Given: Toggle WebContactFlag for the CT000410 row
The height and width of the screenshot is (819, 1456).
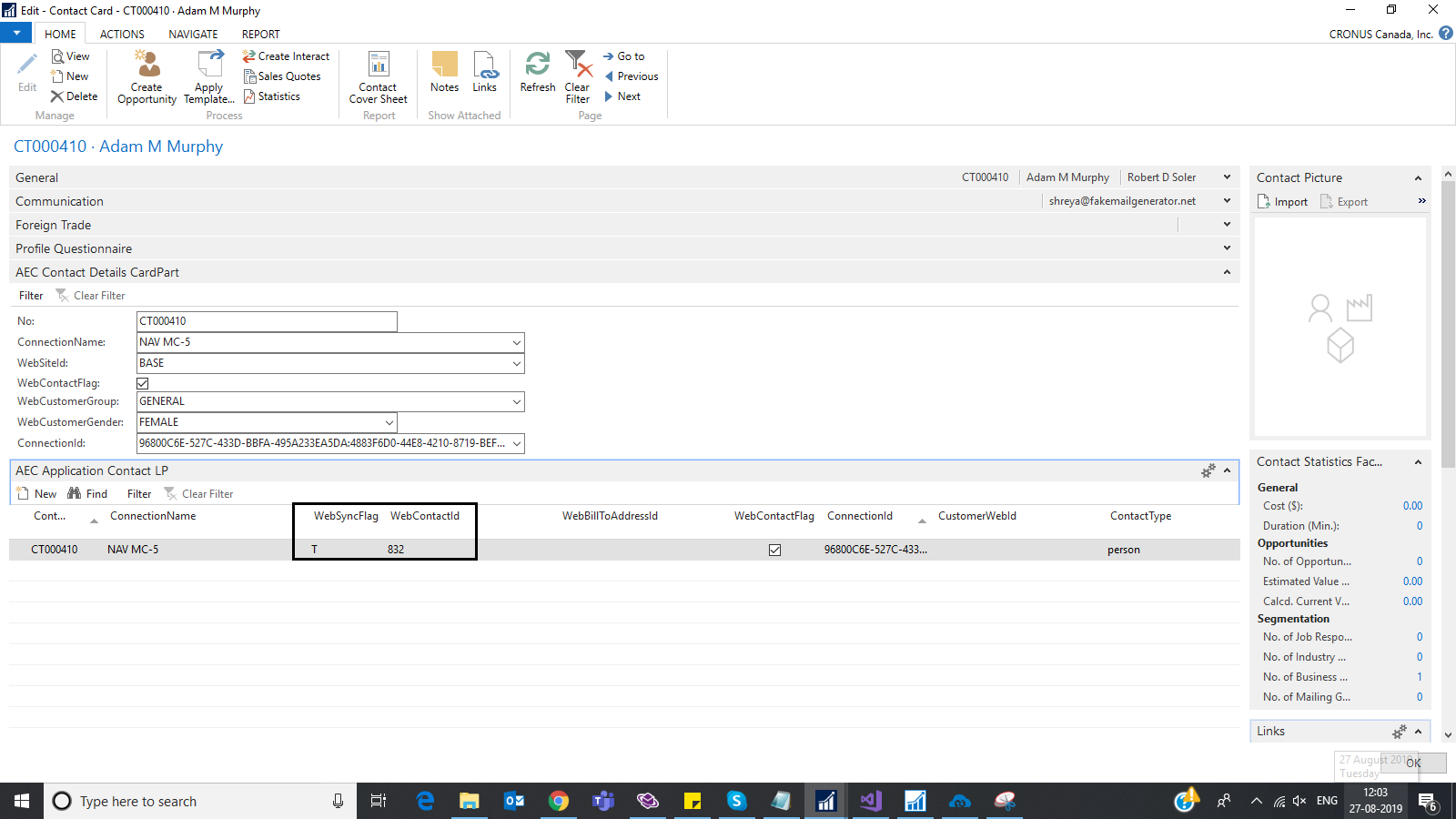Looking at the screenshot, I should click(774, 549).
